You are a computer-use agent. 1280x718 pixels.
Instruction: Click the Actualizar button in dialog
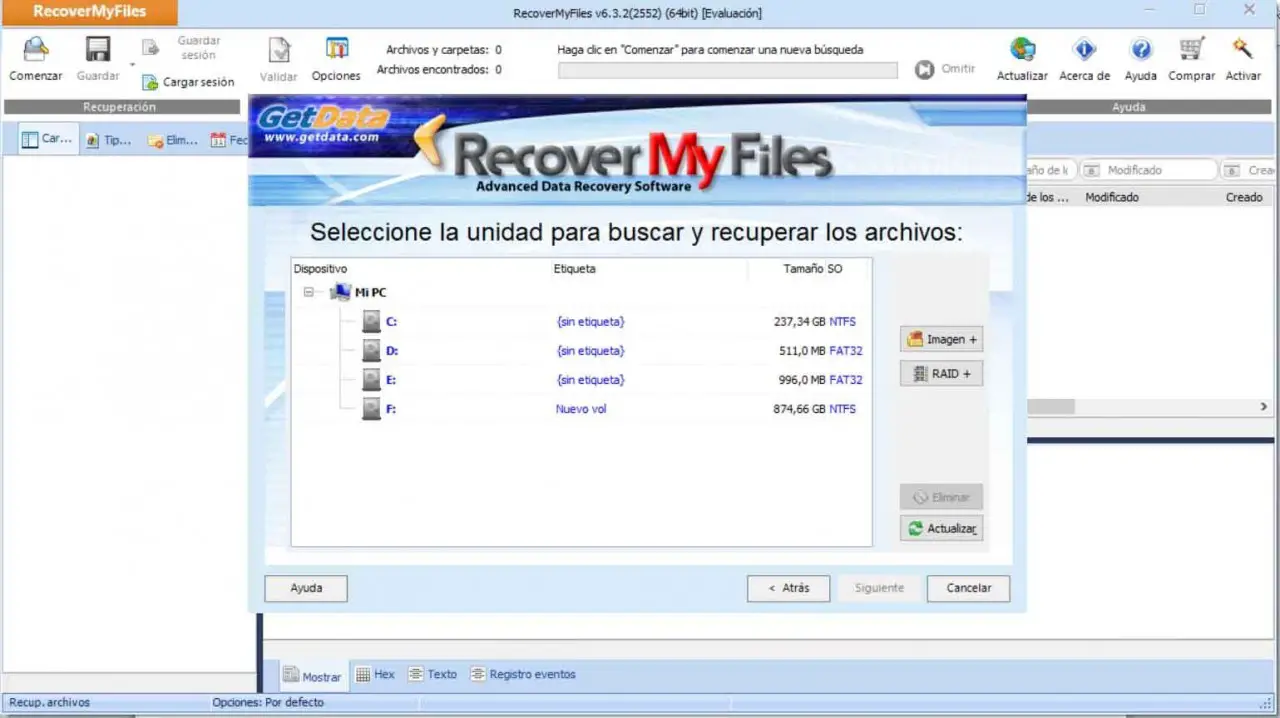click(x=941, y=528)
